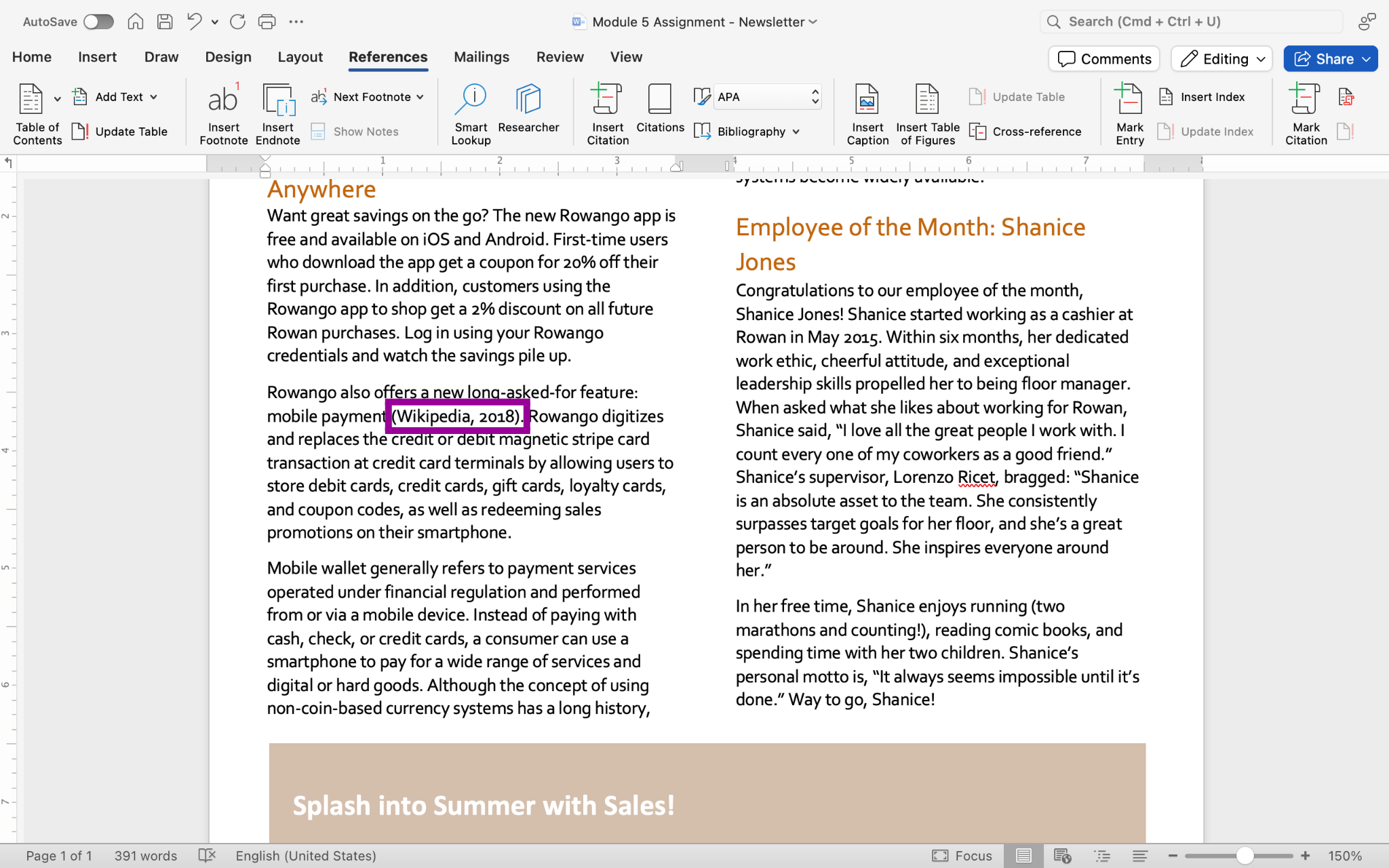Expand the Next Footnote dropdown arrow

pyautogui.click(x=420, y=97)
